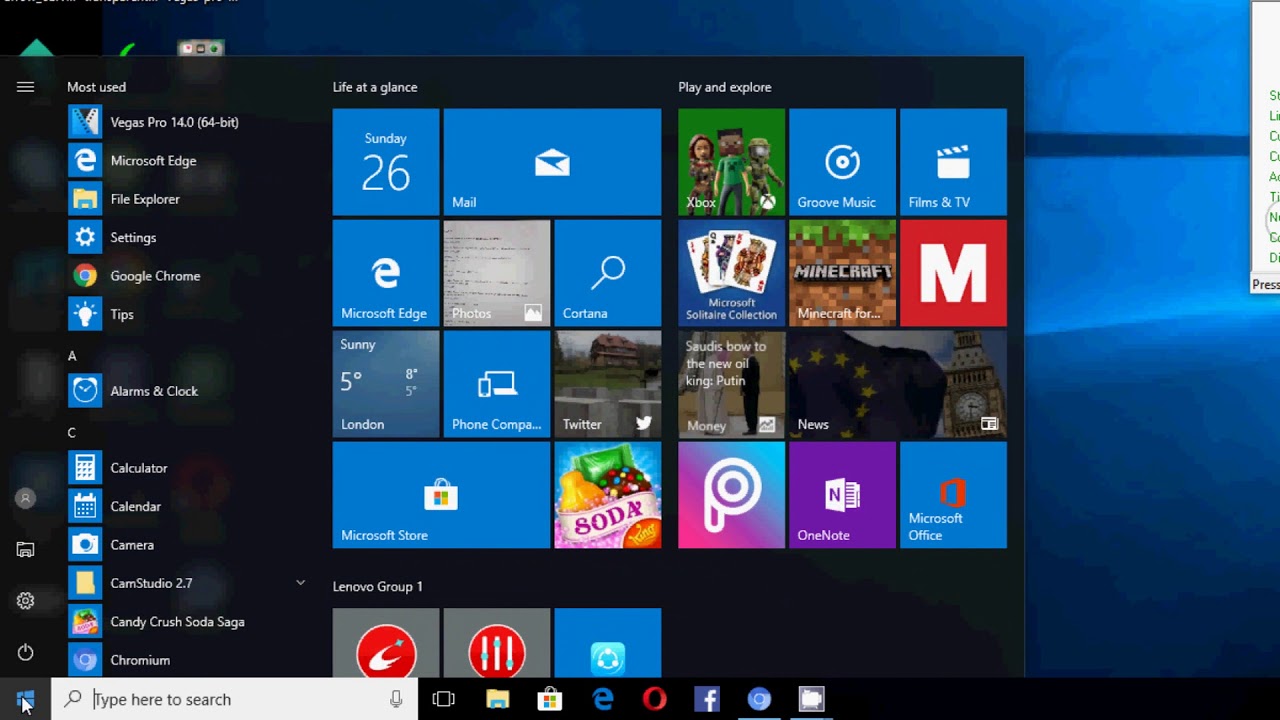
Task: Open the red M tile
Action: pyautogui.click(x=954, y=273)
